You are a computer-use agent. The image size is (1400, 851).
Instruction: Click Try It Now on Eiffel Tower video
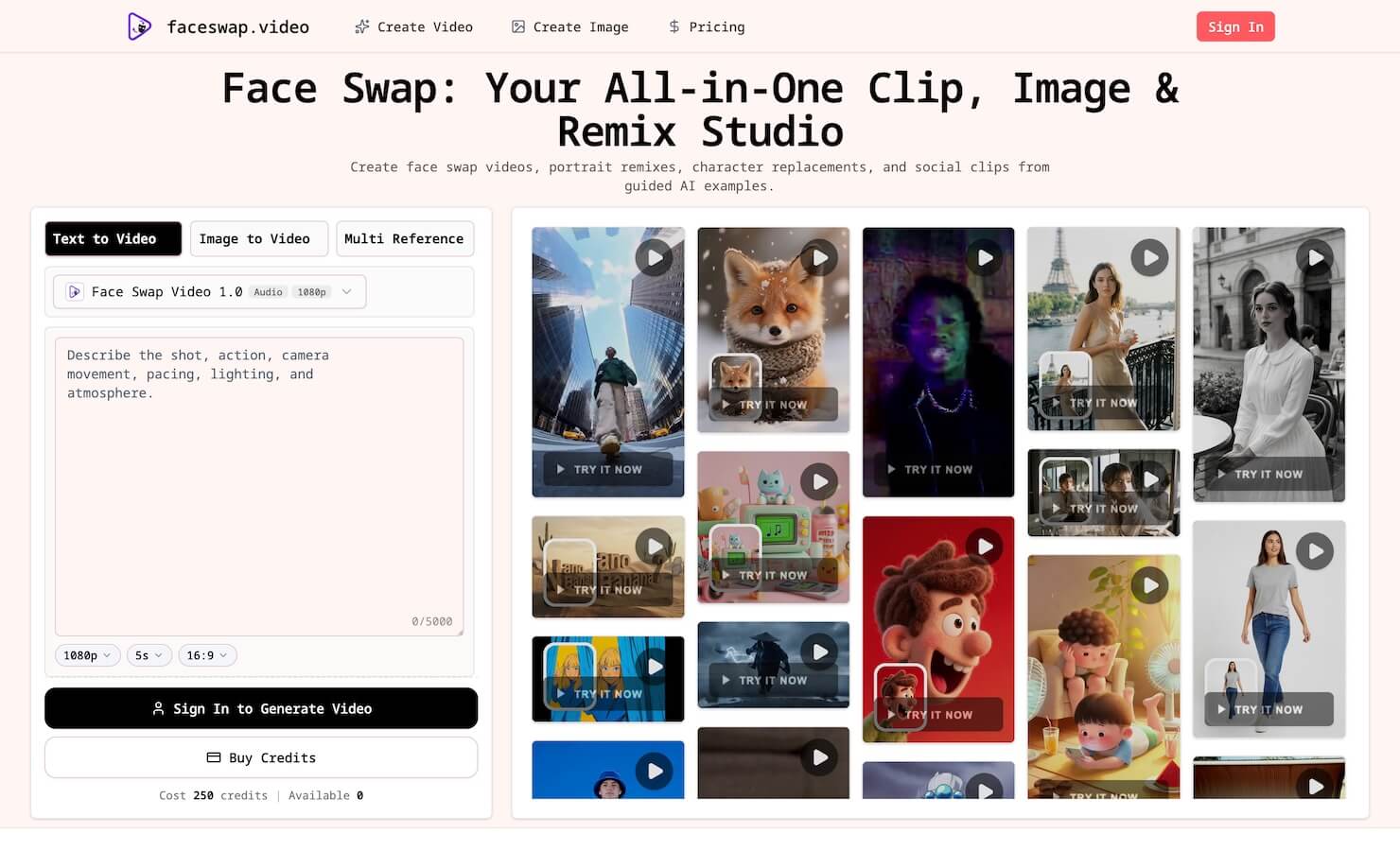[1103, 403]
